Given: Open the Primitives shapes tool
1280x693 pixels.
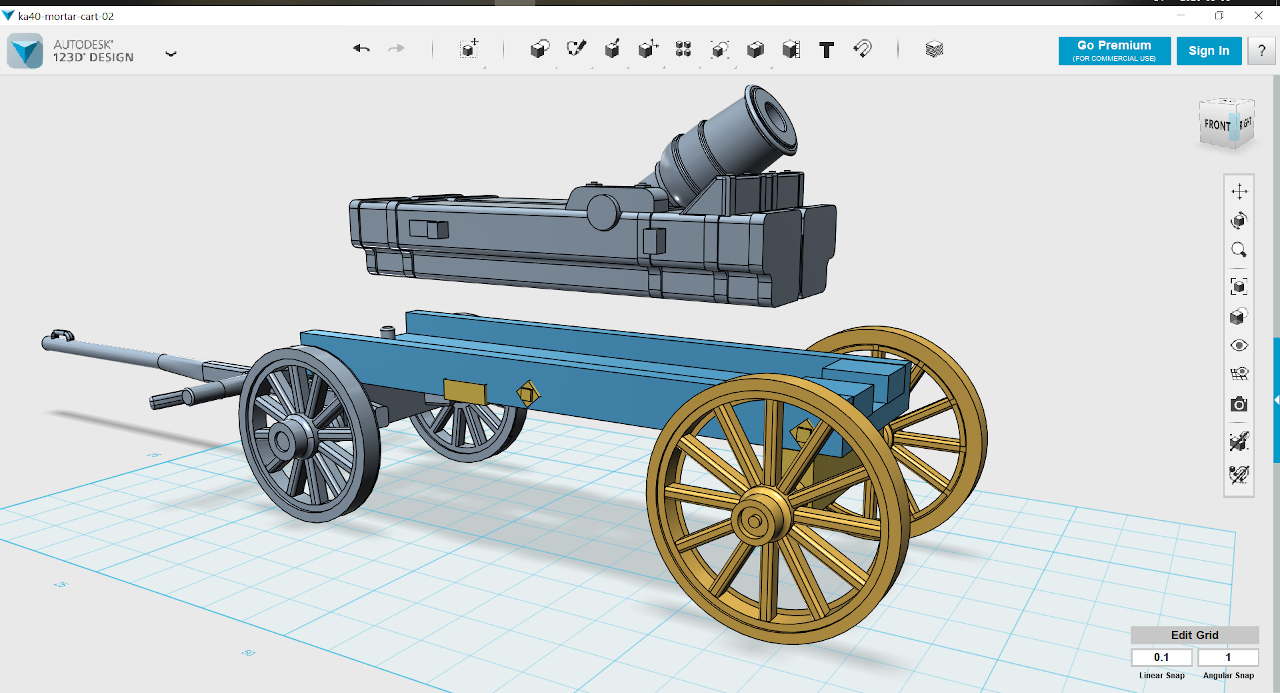Looking at the screenshot, I should pos(540,49).
